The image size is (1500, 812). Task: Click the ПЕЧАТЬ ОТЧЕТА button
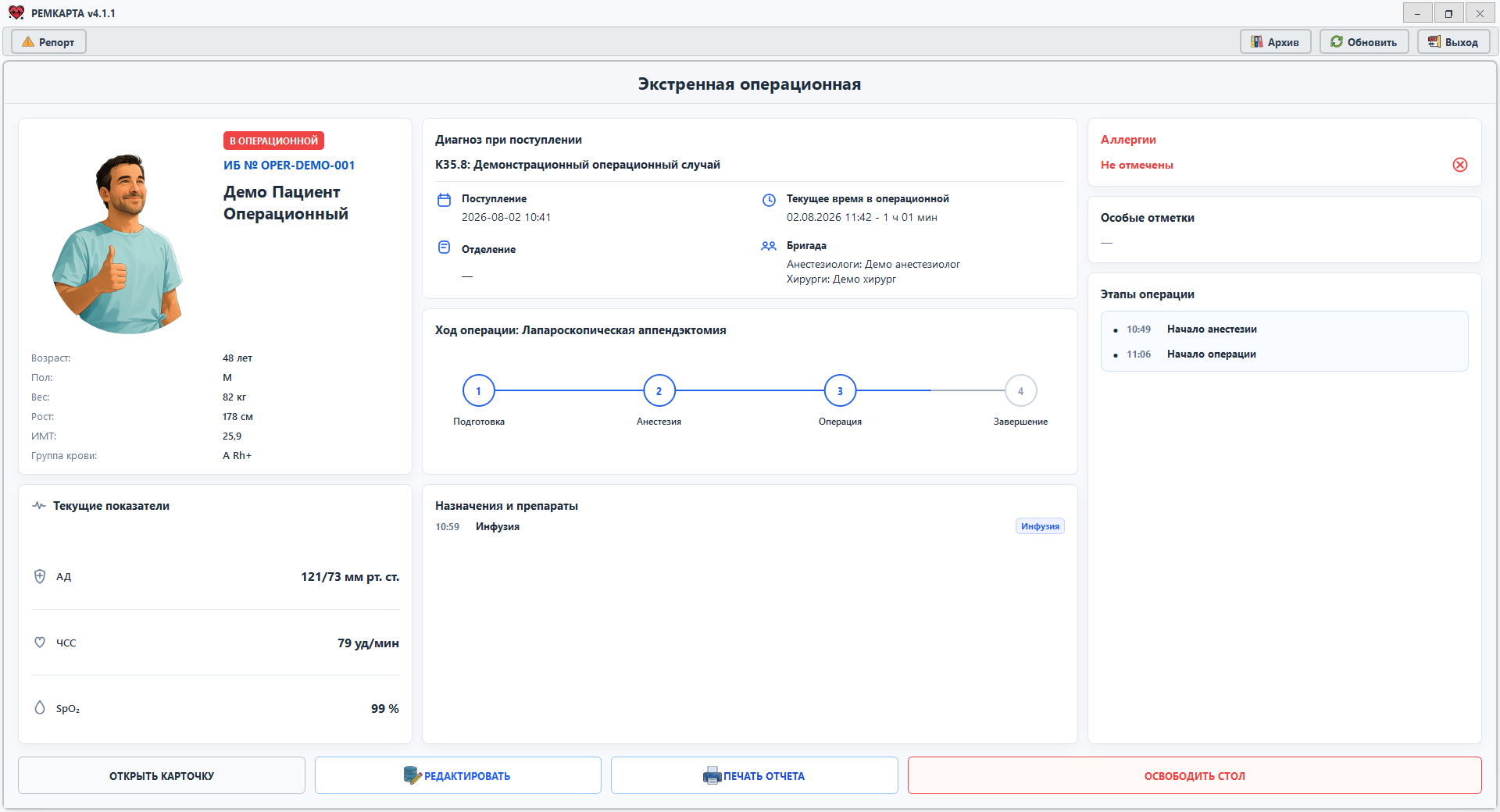point(755,775)
